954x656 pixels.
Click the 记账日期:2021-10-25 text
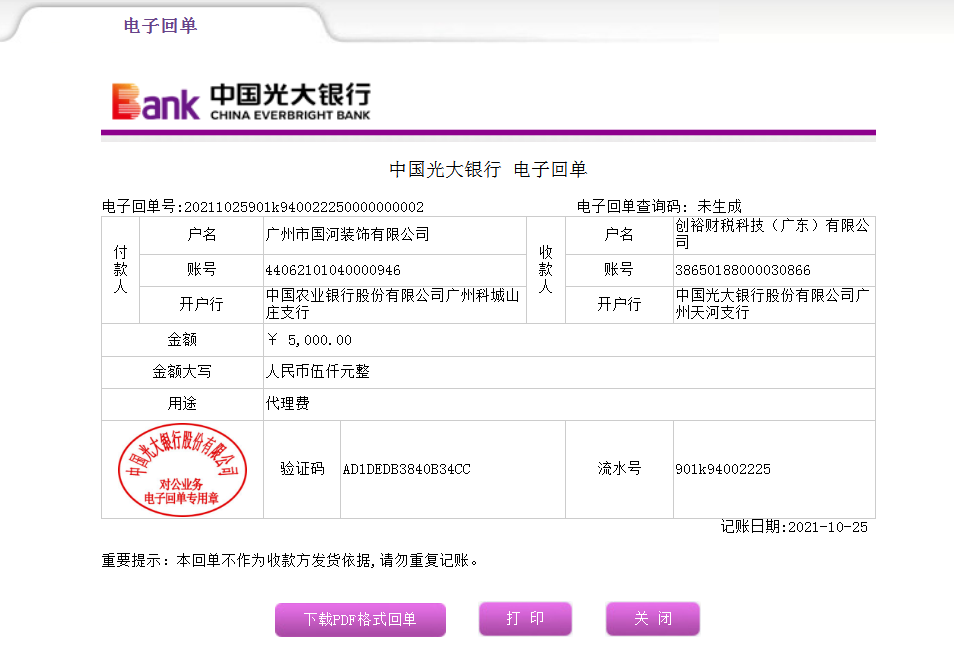coord(794,527)
